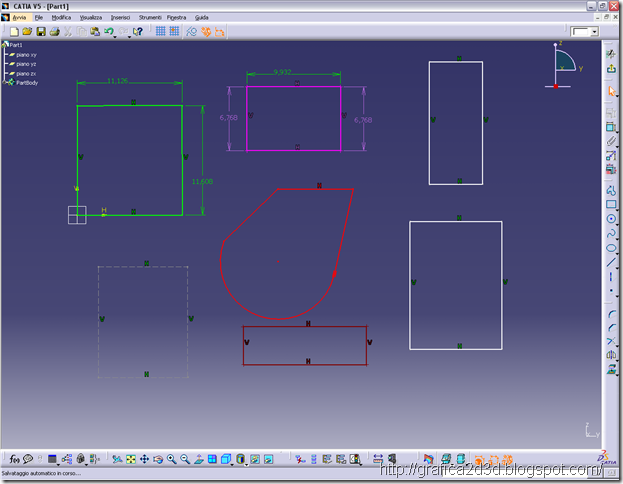This screenshot has width=623, height=484.
Task: Undo the last action with green arrow
Action: tap(108, 31)
